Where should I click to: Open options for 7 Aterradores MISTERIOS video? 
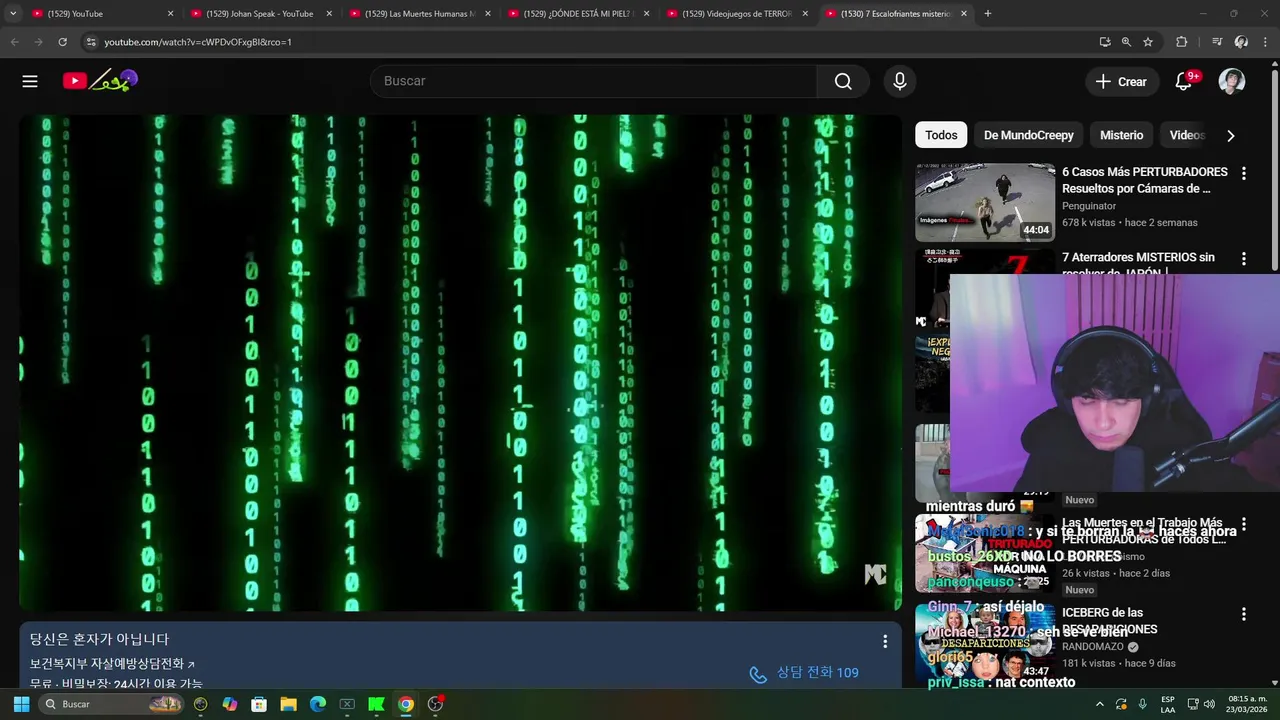tap(1244, 259)
